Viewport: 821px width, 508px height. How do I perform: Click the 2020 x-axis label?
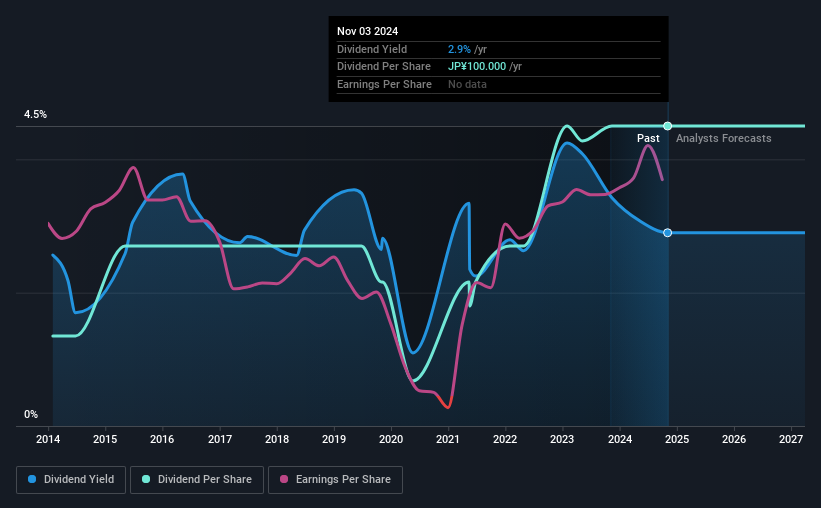(391, 439)
